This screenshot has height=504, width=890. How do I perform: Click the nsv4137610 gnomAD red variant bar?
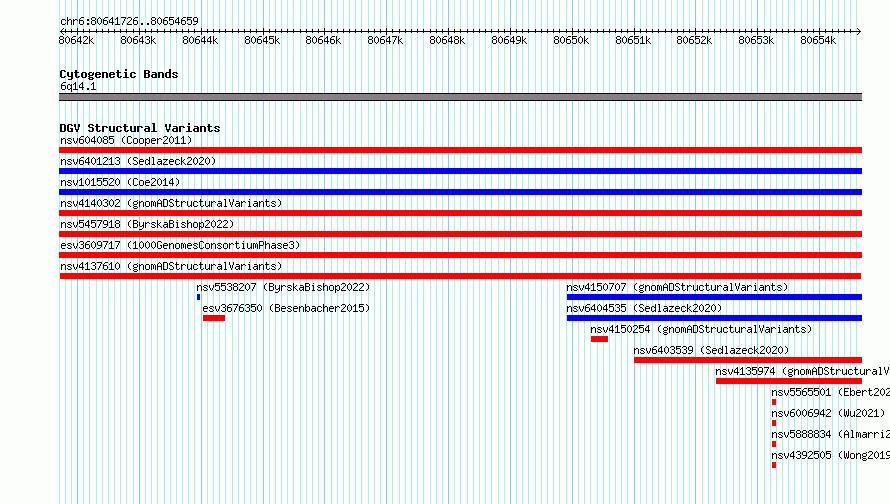point(460,276)
